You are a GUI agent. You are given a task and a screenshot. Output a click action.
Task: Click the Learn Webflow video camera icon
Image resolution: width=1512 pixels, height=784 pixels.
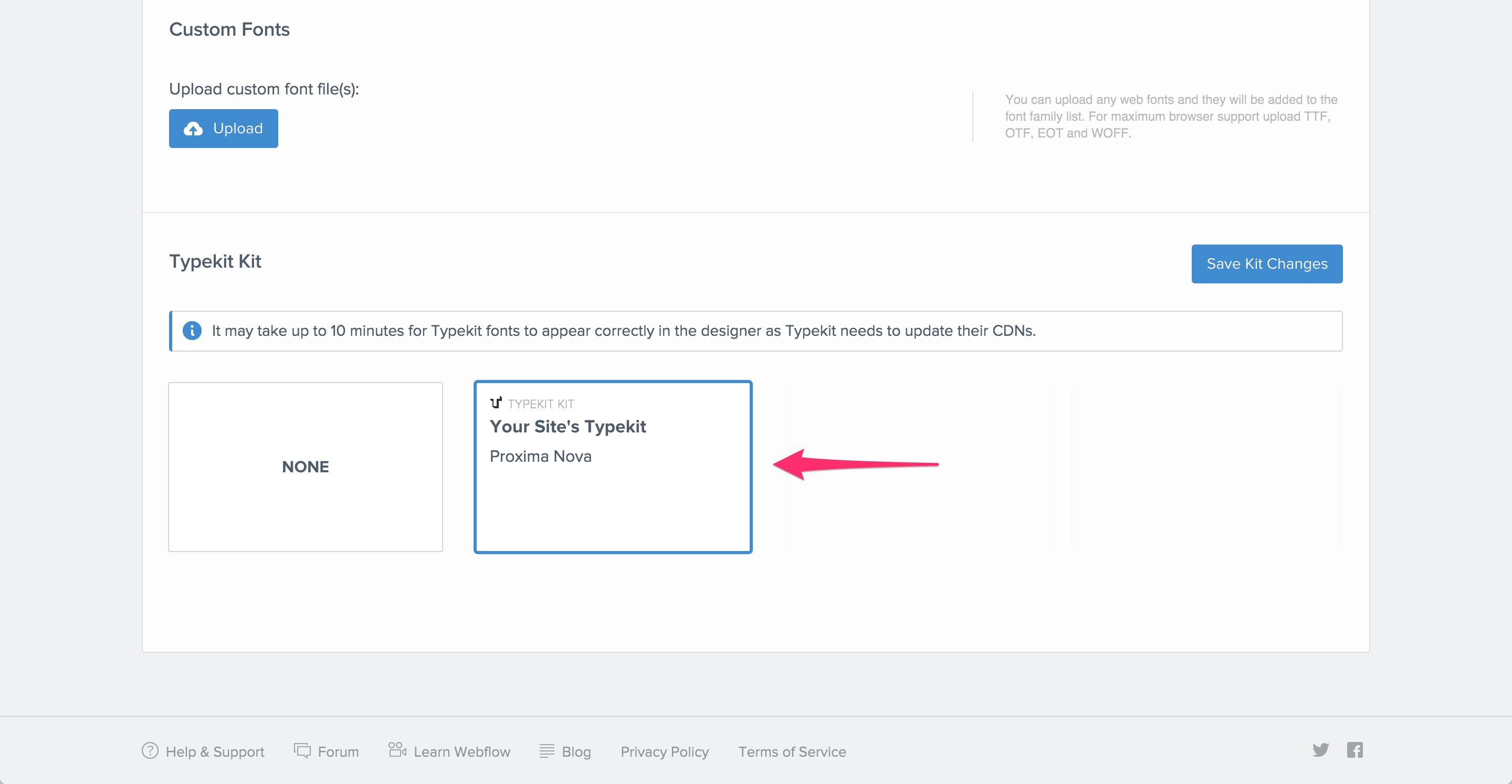pos(397,749)
